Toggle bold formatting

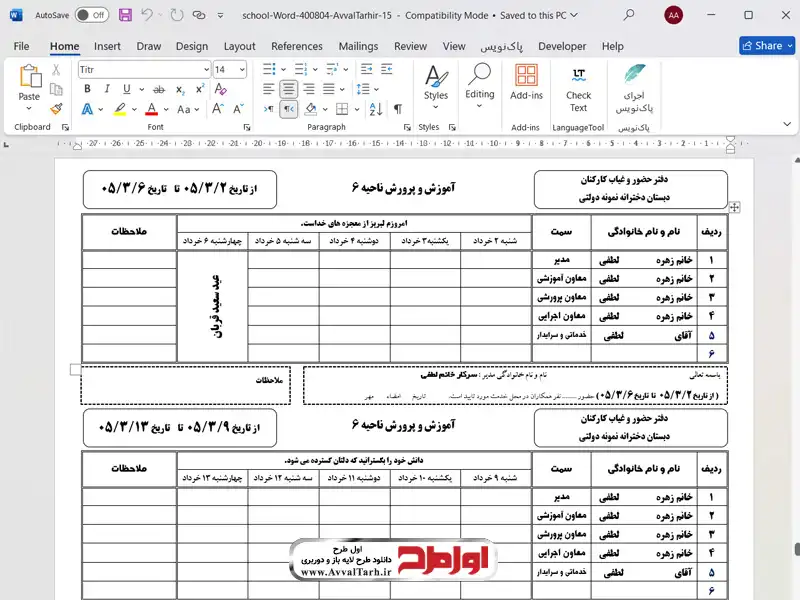click(87, 88)
